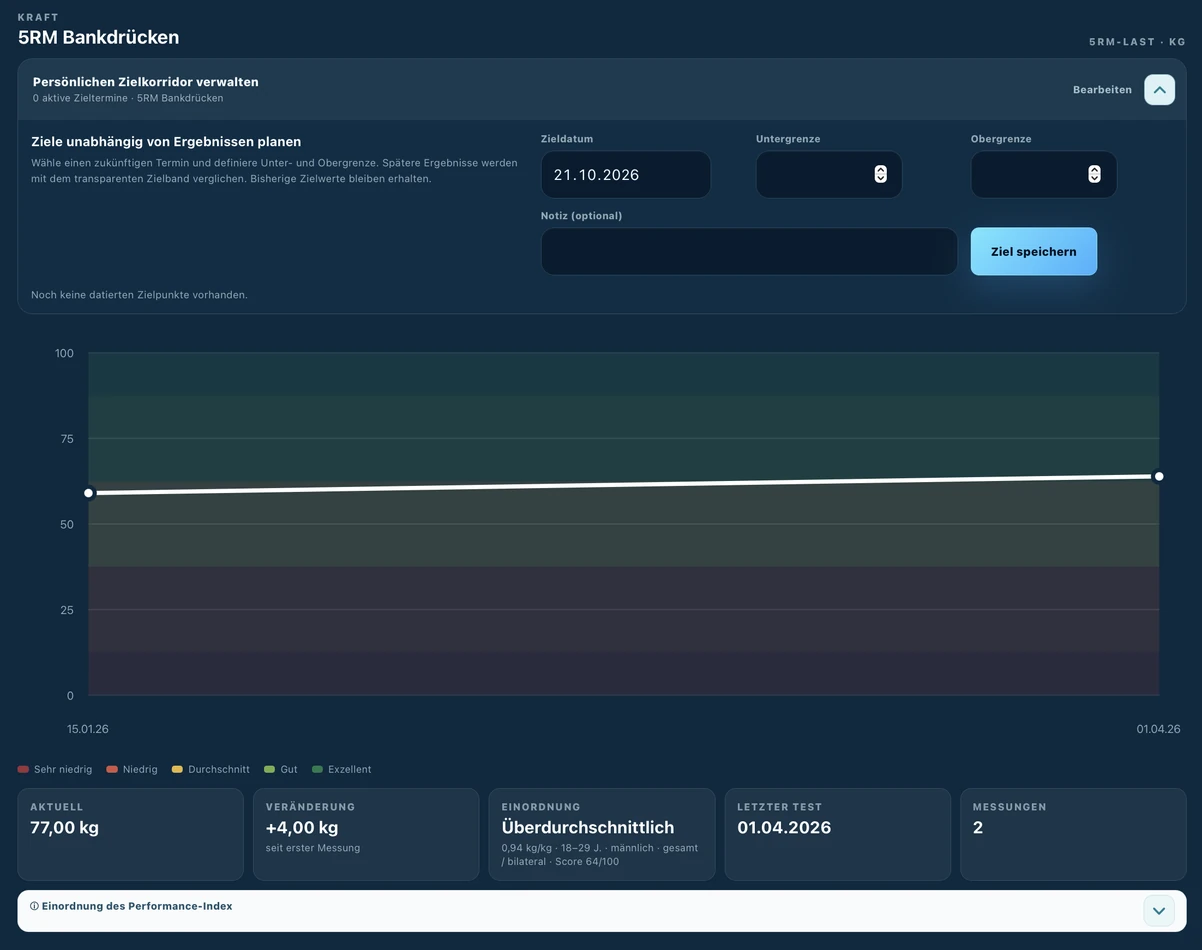1202x950 pixels.
Task: Click the Noch keine datierten Zielpunkte vorhanden message
Action: (139, 295)
